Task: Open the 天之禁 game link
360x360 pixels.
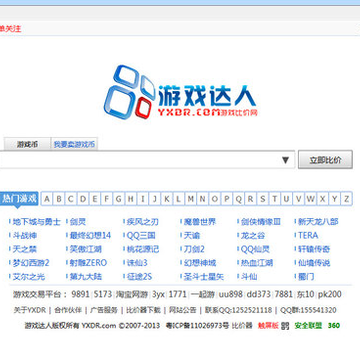Action: (25, 249)
